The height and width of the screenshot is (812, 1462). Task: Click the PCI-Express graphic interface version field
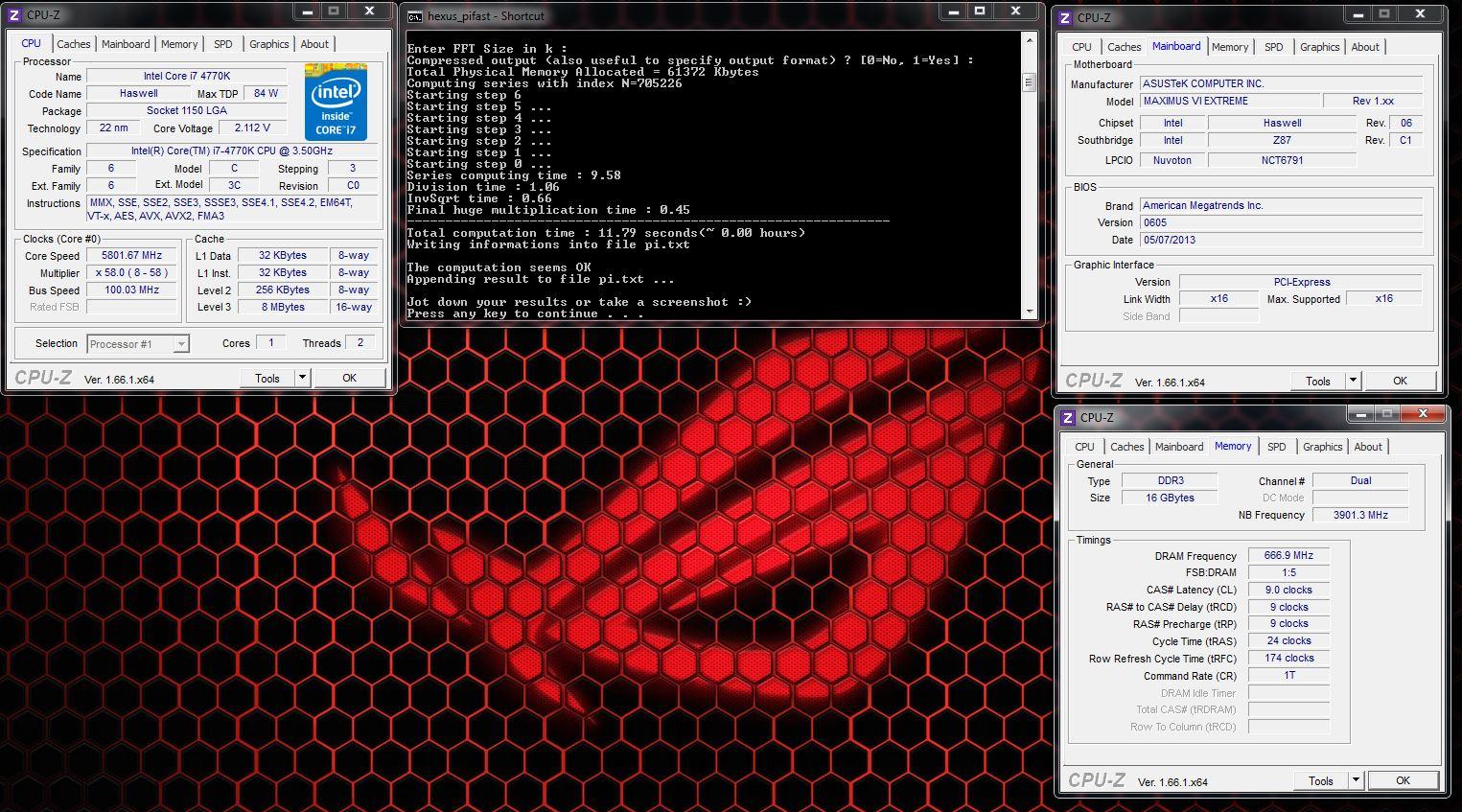[1301, 283]
